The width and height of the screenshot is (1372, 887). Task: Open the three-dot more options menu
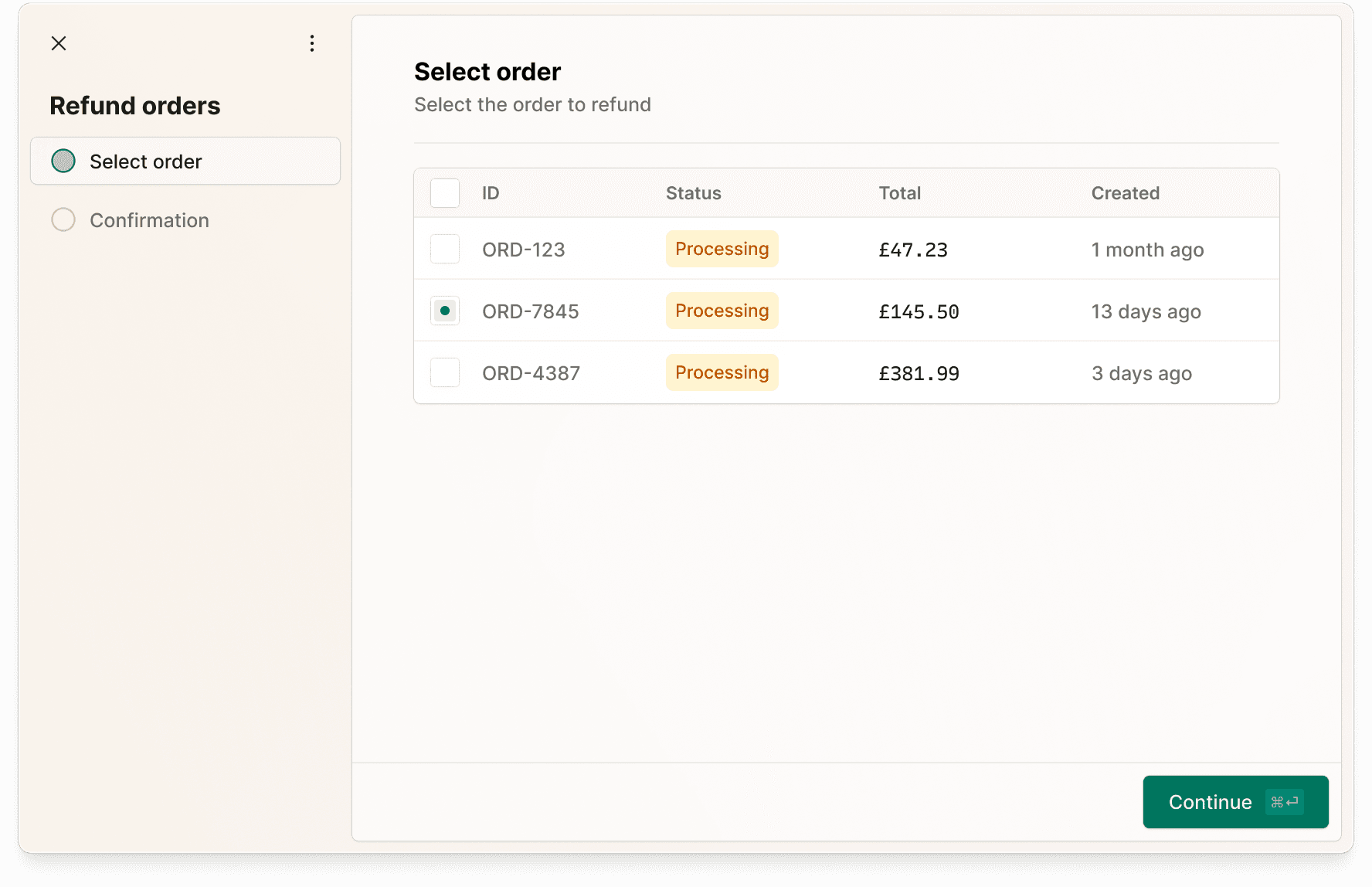pyautogui.click(x=312, y=43)
